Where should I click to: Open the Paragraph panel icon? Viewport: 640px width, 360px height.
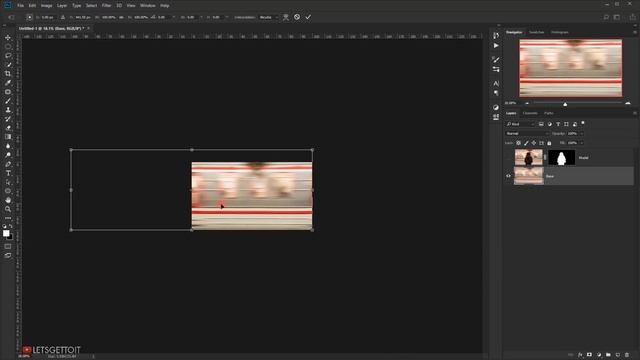[496, 93]
